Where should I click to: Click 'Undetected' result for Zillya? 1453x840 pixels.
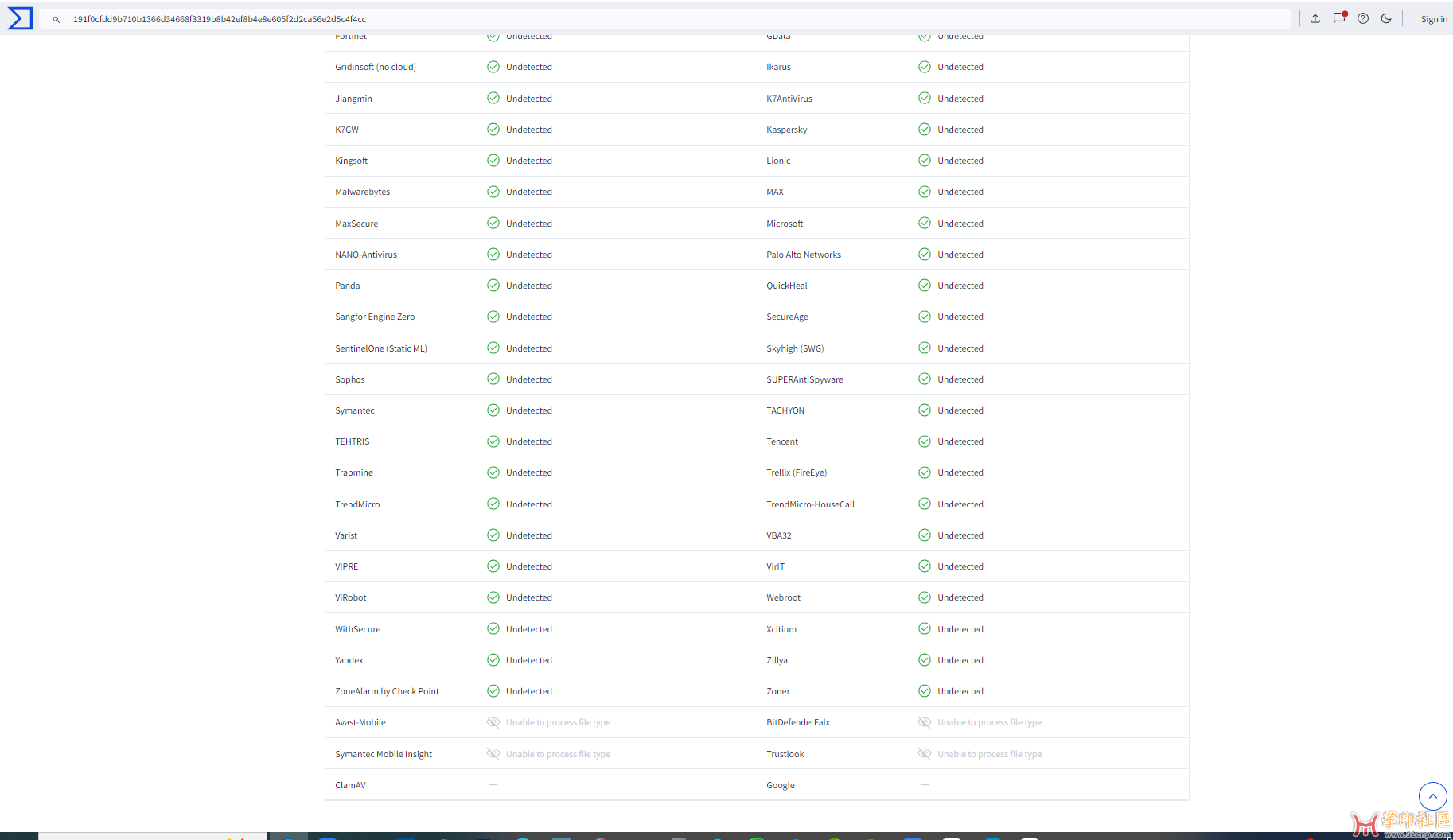(960, 660)
